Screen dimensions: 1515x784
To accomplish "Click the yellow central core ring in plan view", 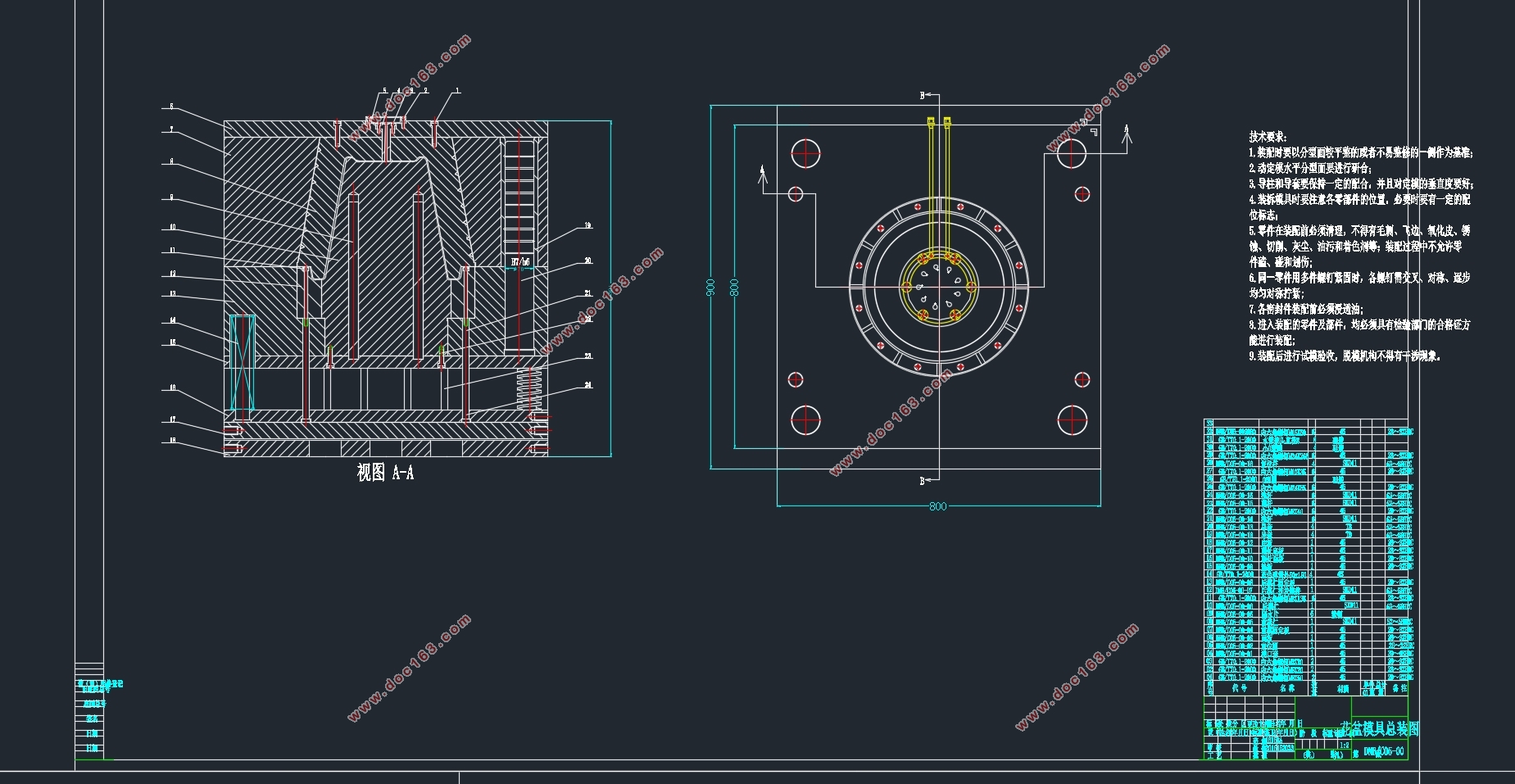I will click(938, 287).
